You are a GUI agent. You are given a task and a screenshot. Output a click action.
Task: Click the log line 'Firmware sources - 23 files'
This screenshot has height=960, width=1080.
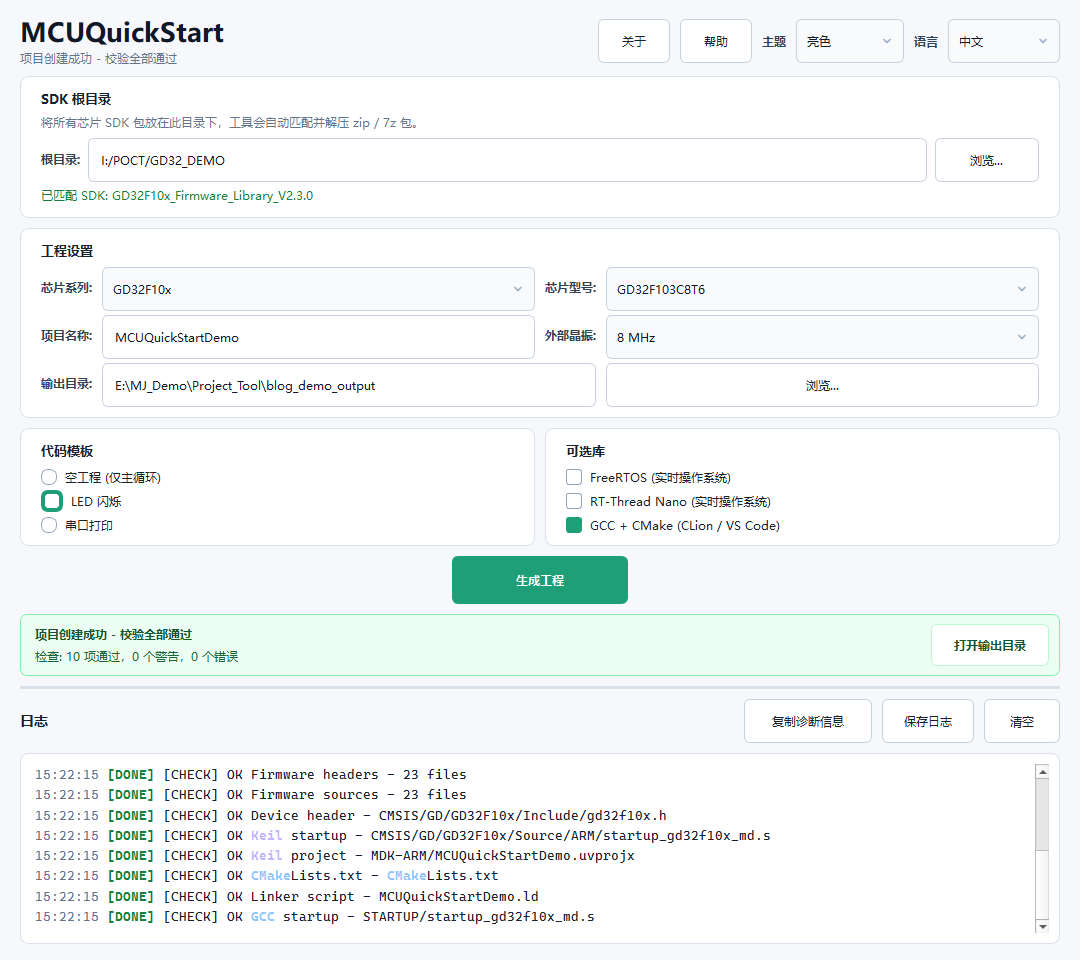click(x=251, y=795)
